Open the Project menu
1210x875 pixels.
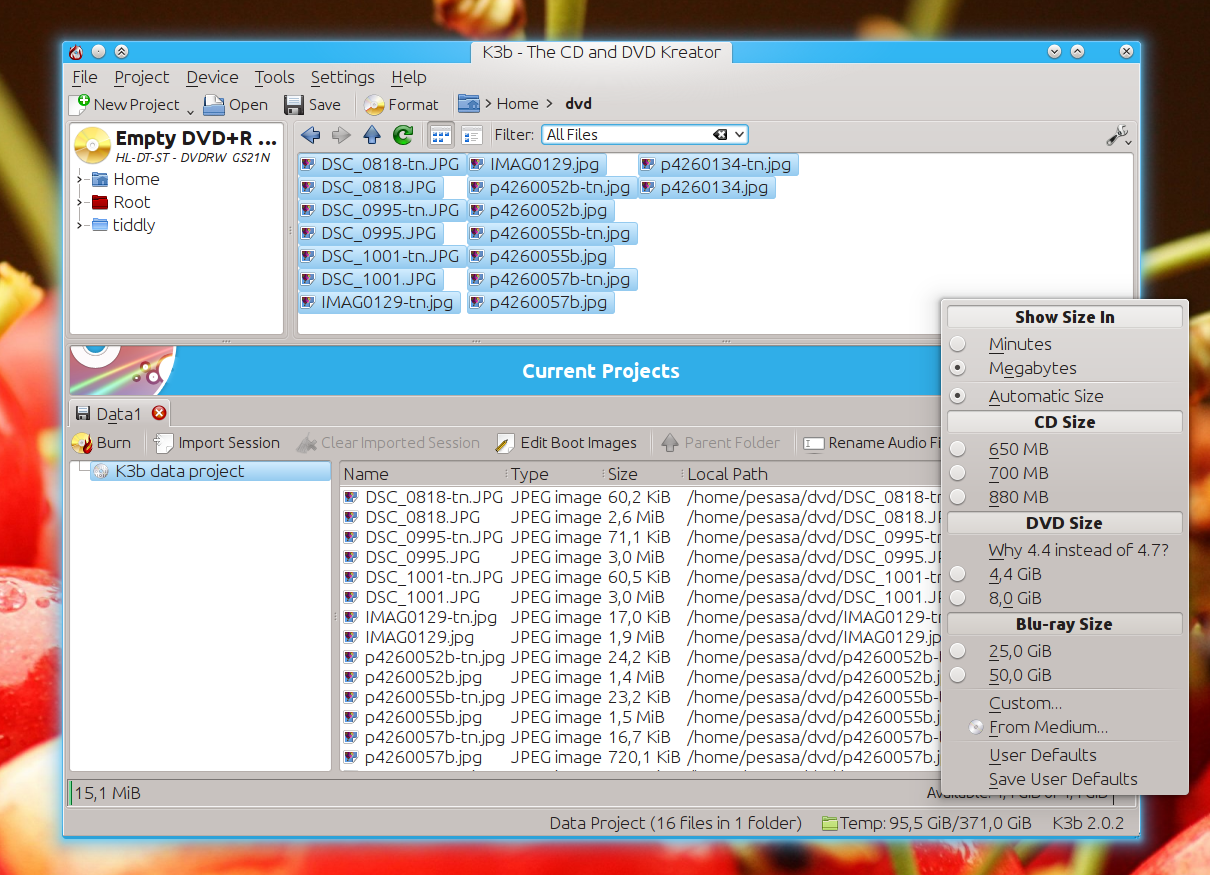point(142,77)
